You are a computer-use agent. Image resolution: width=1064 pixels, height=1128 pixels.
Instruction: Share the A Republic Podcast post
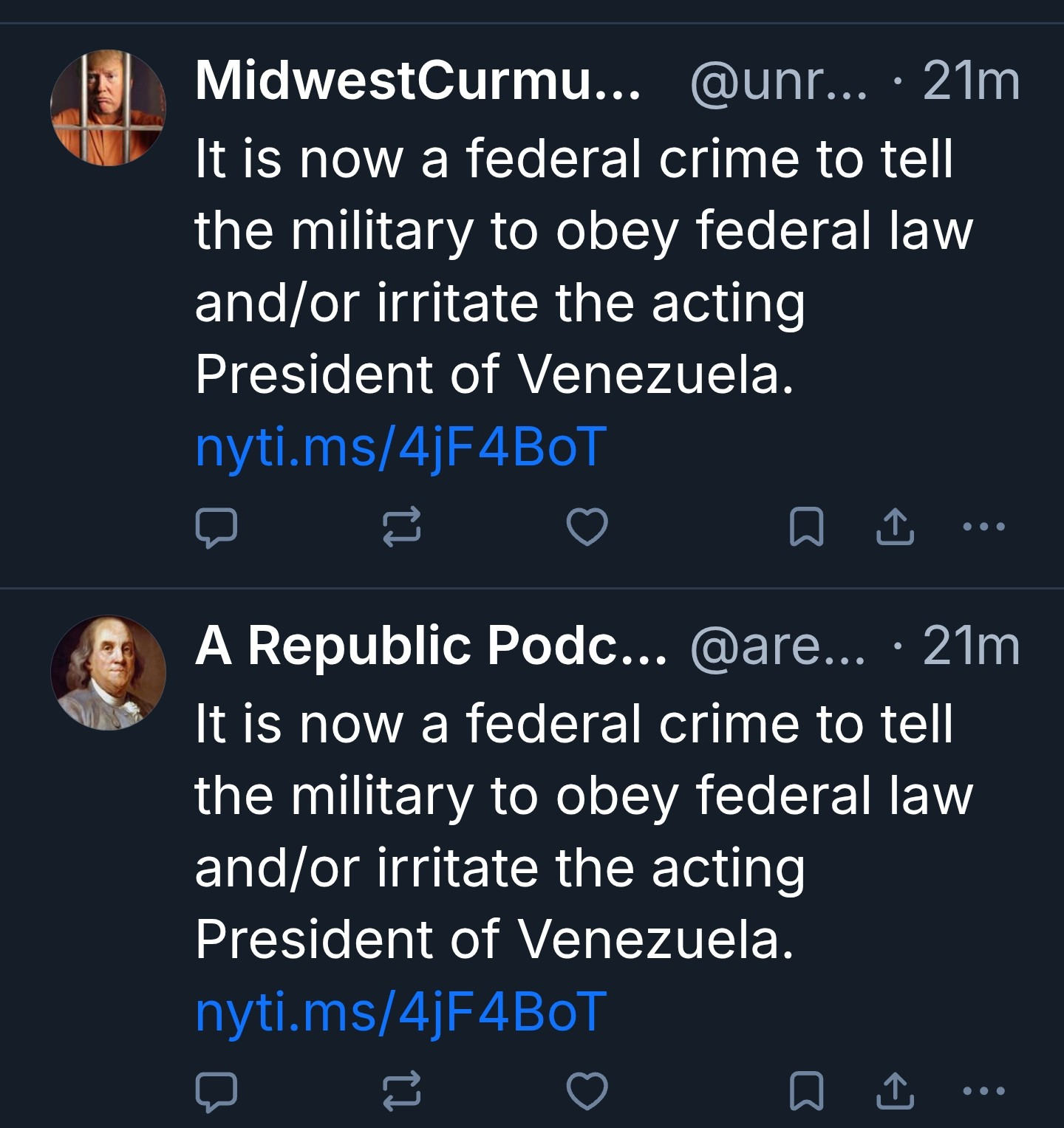pyautogui.click(x=895, y=1091)
